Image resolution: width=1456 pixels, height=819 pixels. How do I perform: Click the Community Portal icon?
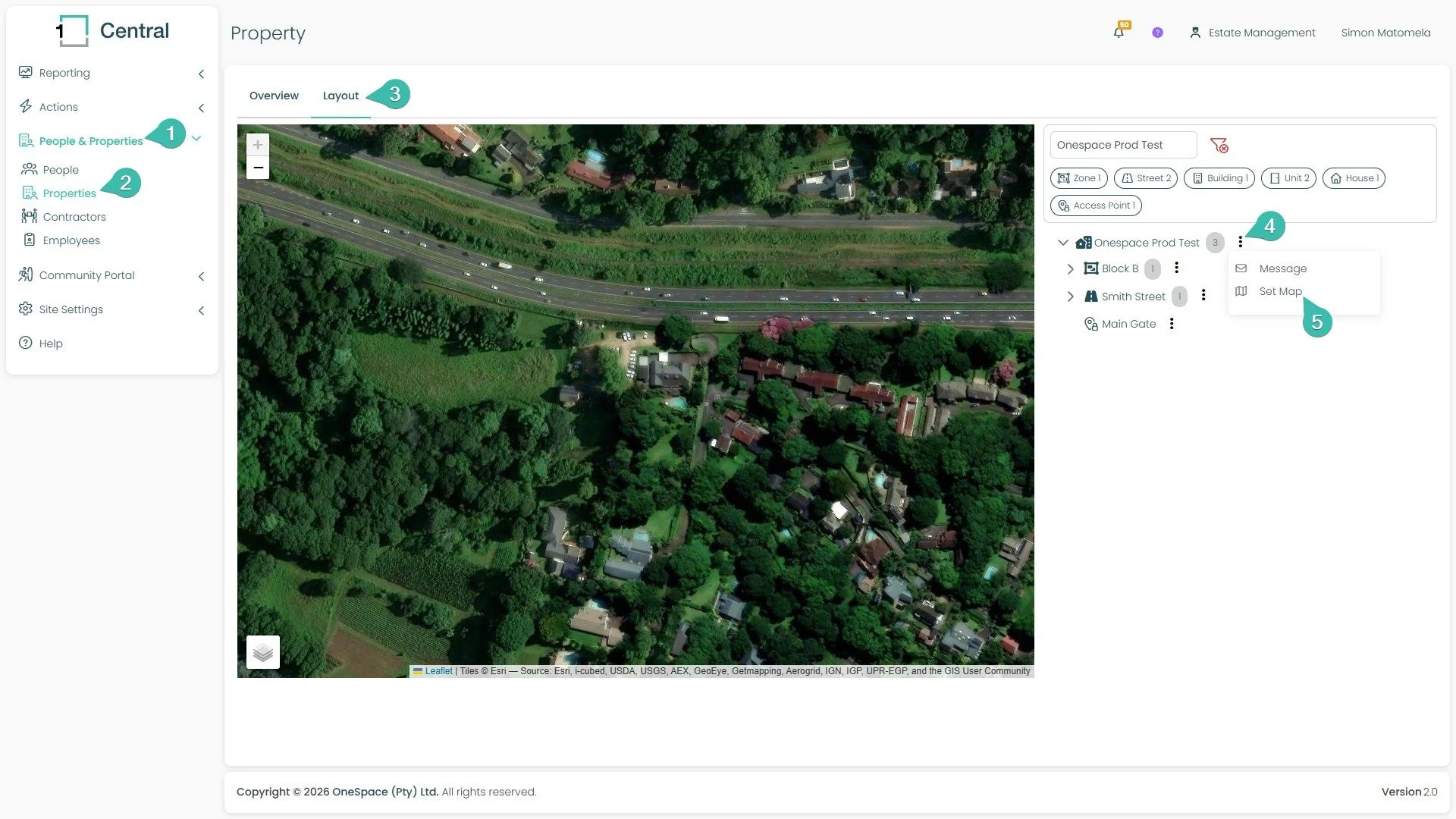coord(26,275)
